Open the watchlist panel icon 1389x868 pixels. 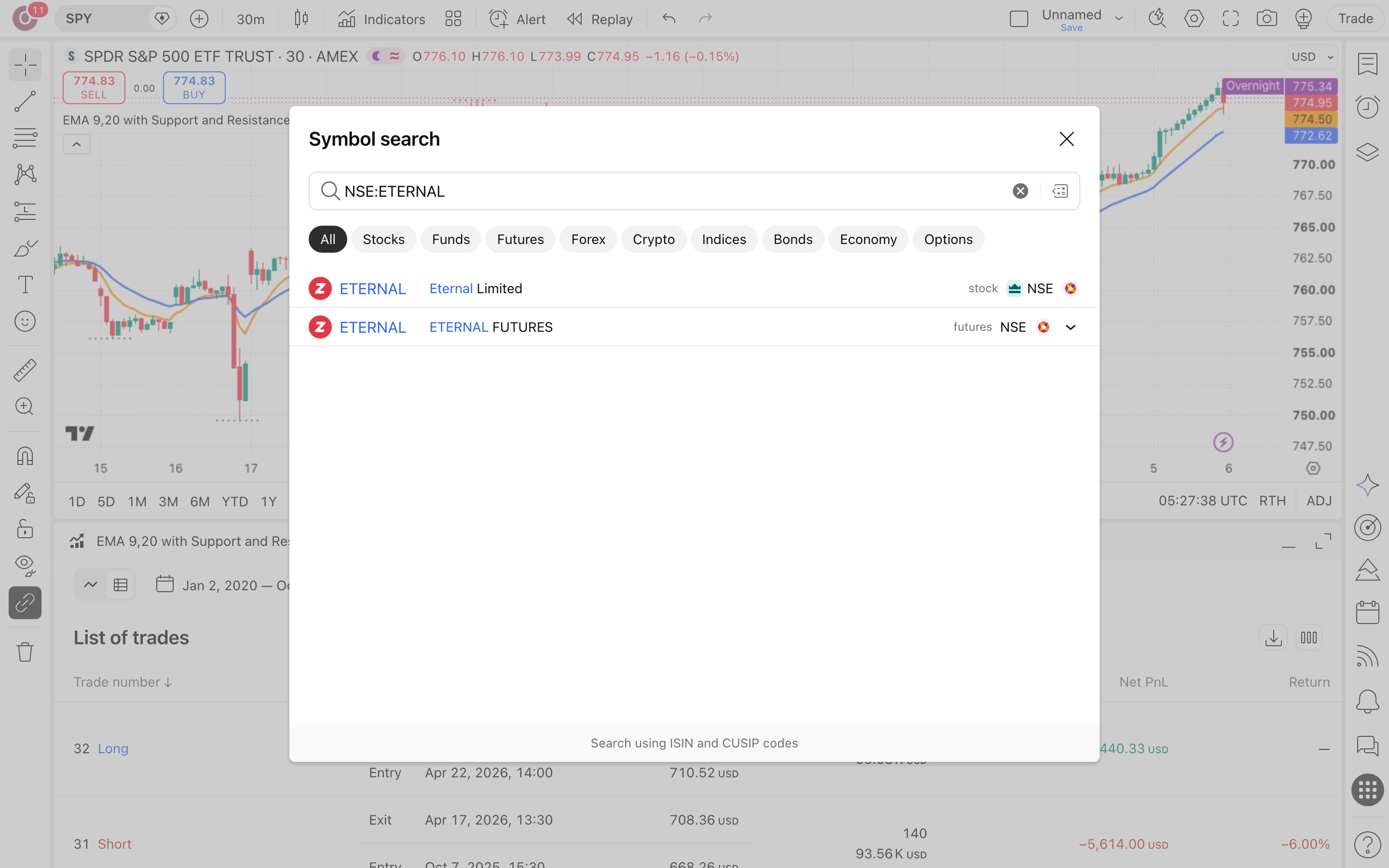coord(1367,64)
